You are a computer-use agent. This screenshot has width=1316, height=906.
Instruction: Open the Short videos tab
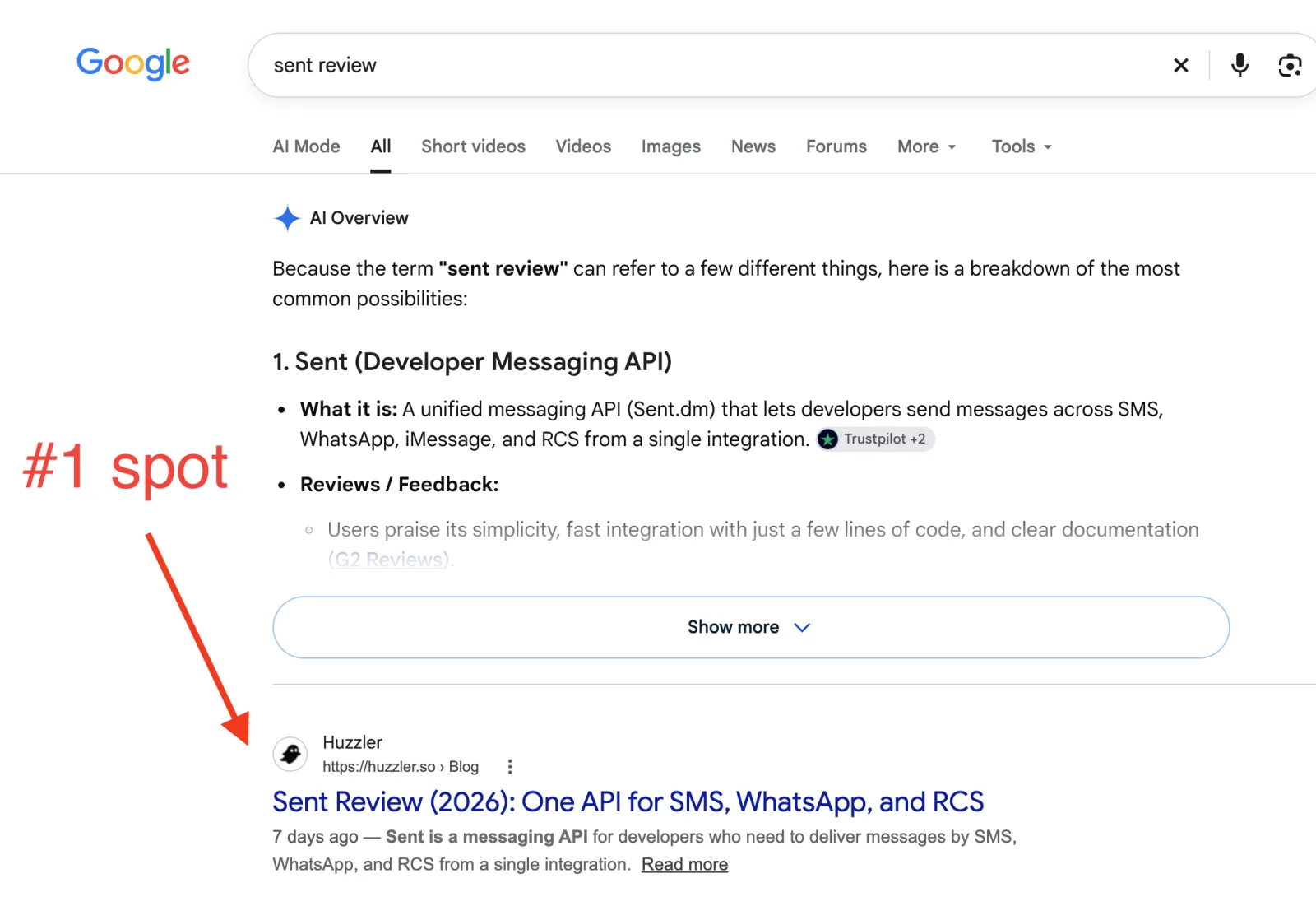pos(473,146)
